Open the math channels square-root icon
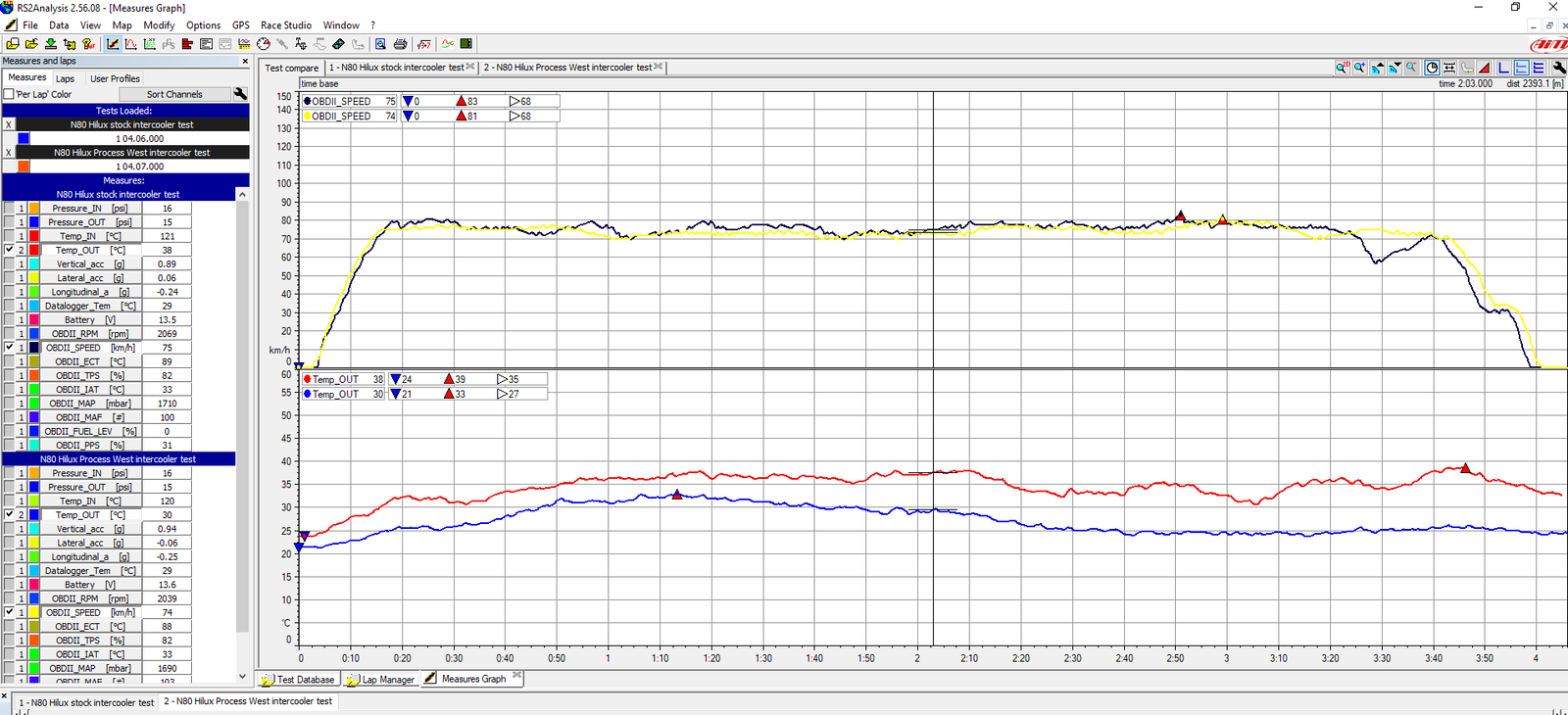This screenshot has height=715, width=1568. tap(423, 44)
